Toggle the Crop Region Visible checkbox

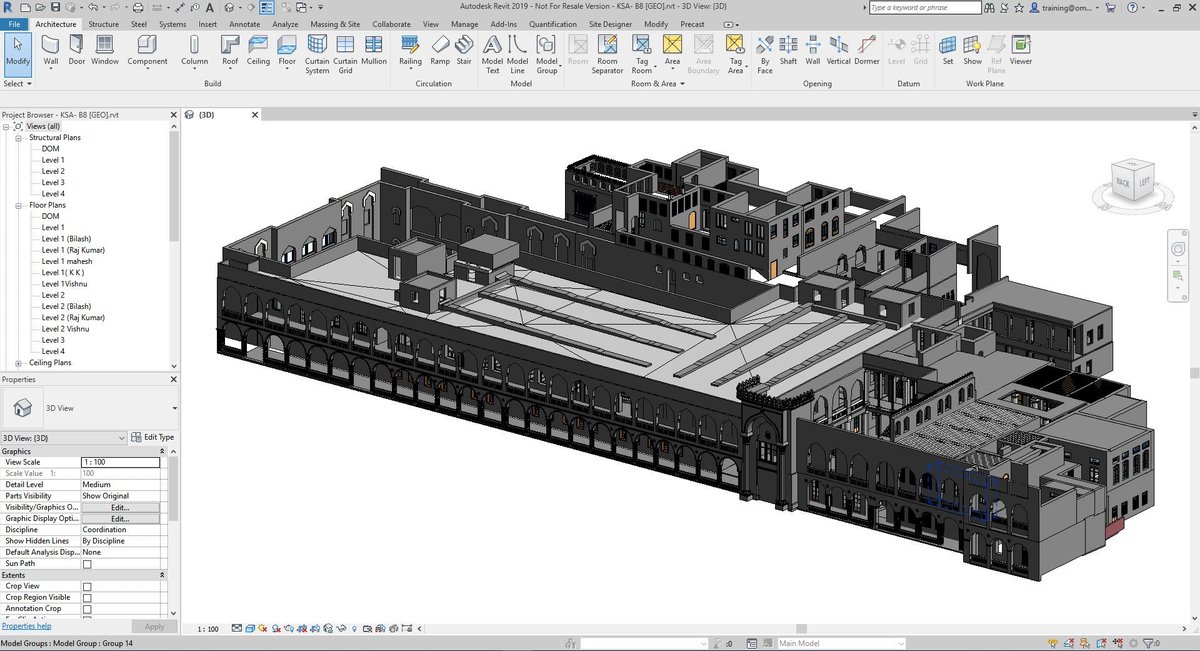87,597
